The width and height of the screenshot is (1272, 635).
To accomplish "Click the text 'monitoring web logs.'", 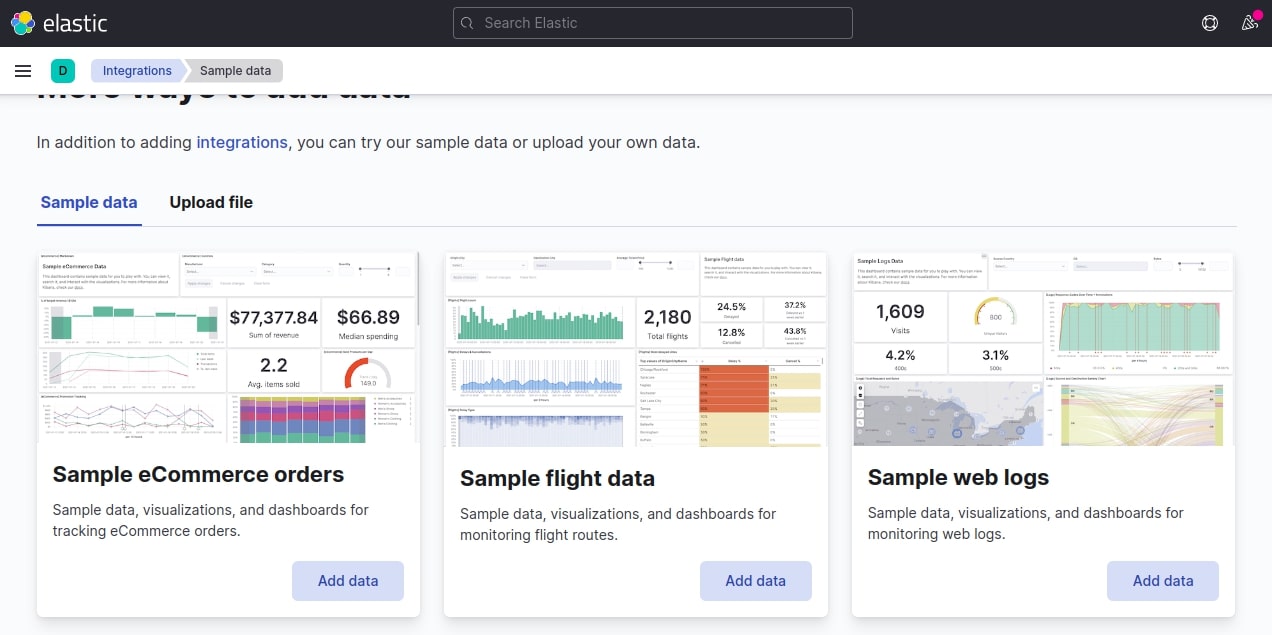I will (x=936, y=534).
